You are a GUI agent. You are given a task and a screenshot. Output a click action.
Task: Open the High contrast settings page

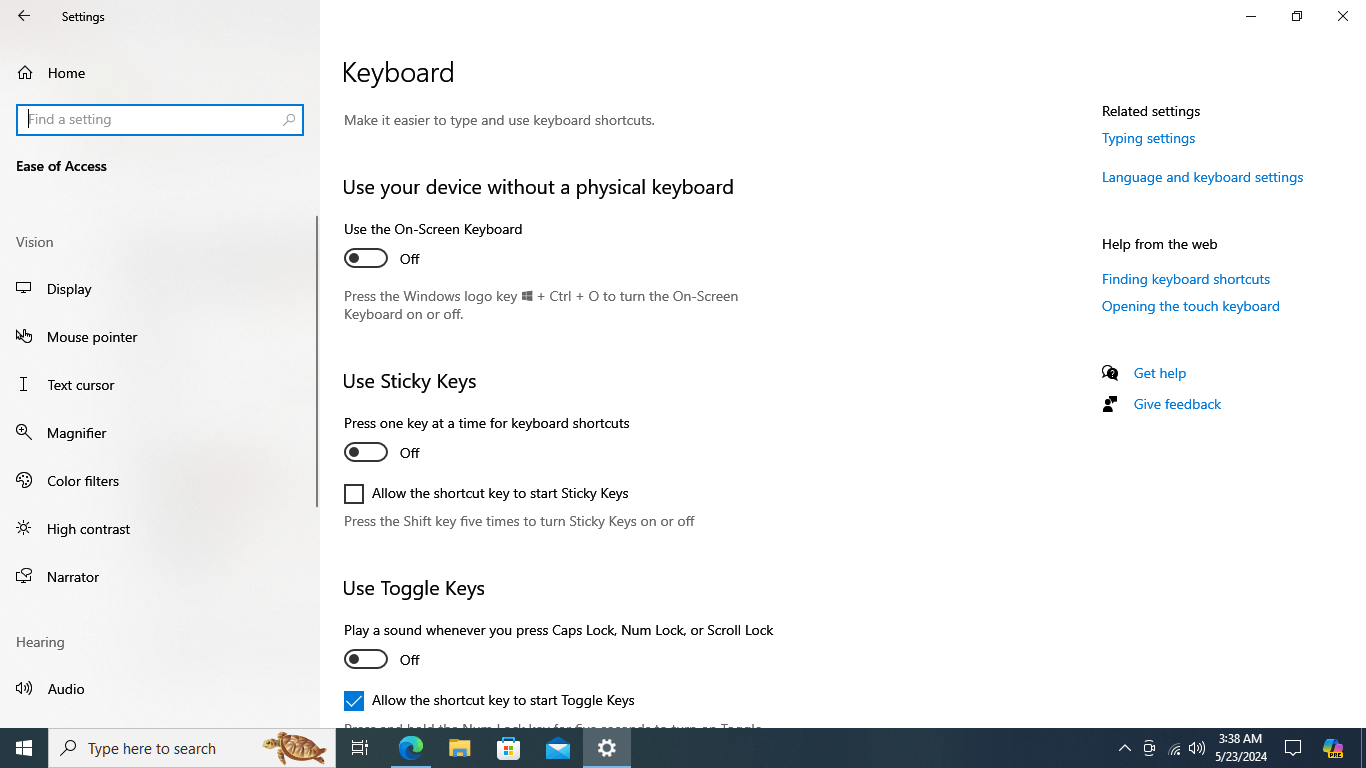[158, 529]
